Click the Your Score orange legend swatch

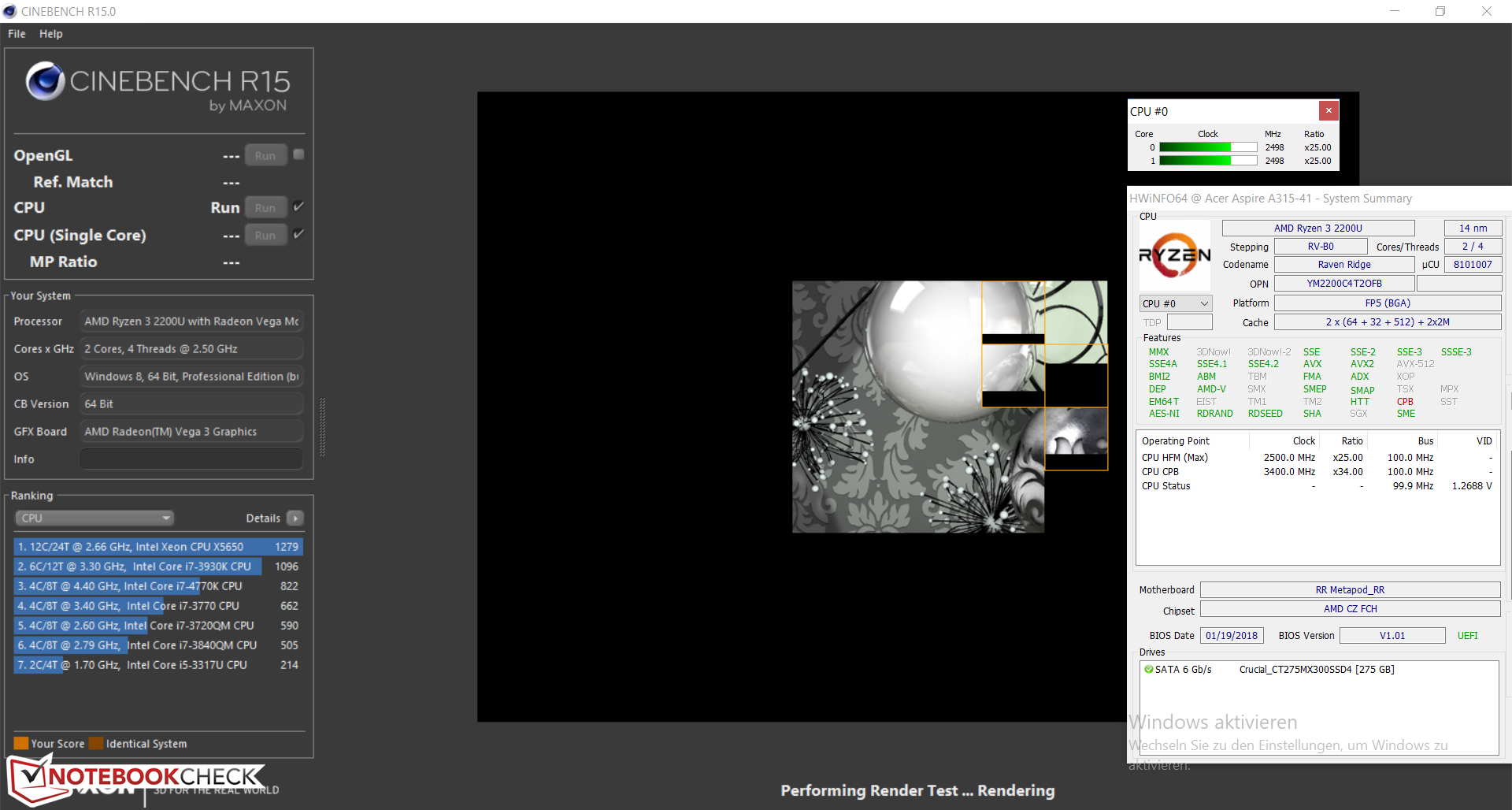tap(21, 743)
